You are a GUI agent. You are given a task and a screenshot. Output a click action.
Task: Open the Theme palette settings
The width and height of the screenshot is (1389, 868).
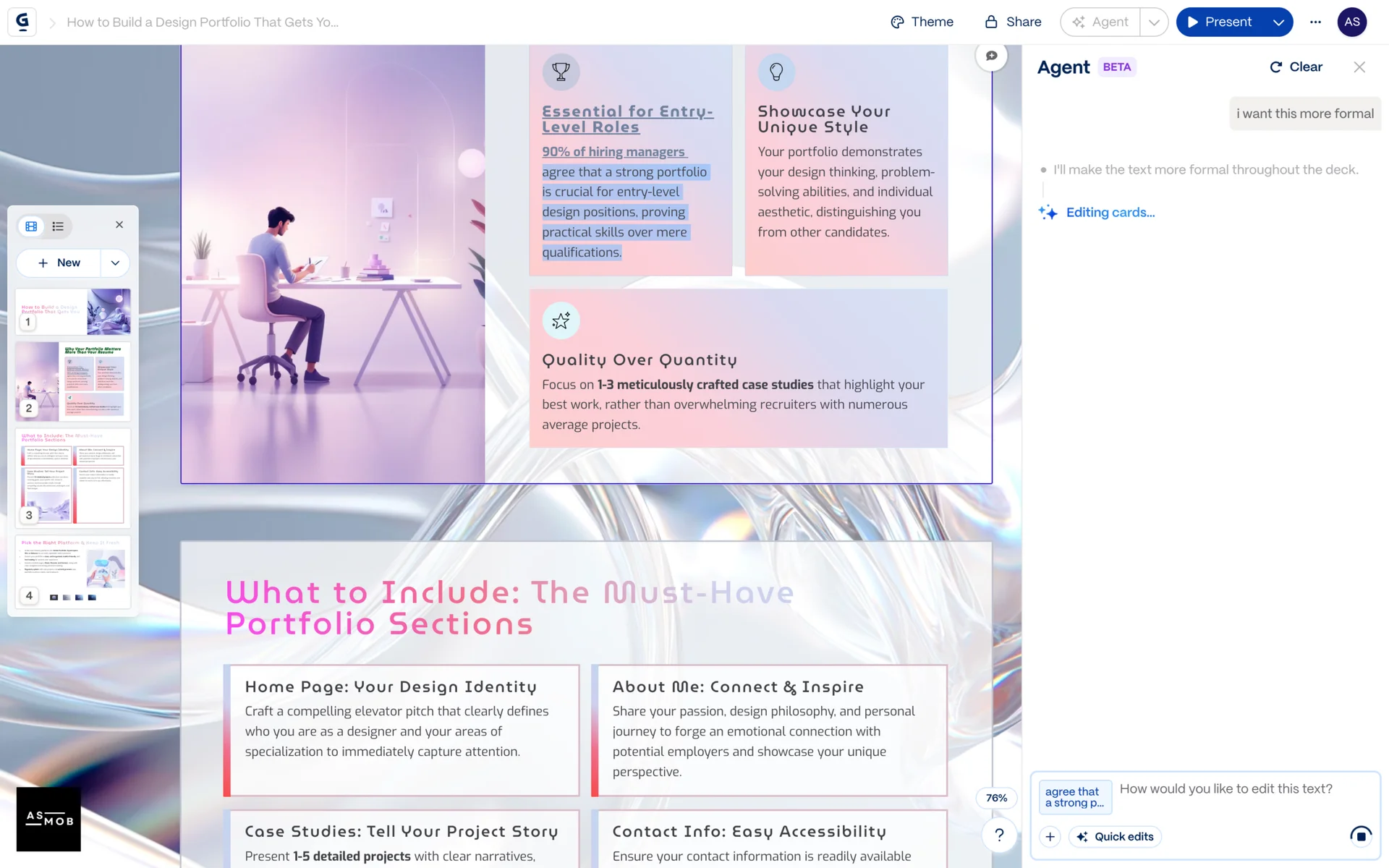[922, 22]
